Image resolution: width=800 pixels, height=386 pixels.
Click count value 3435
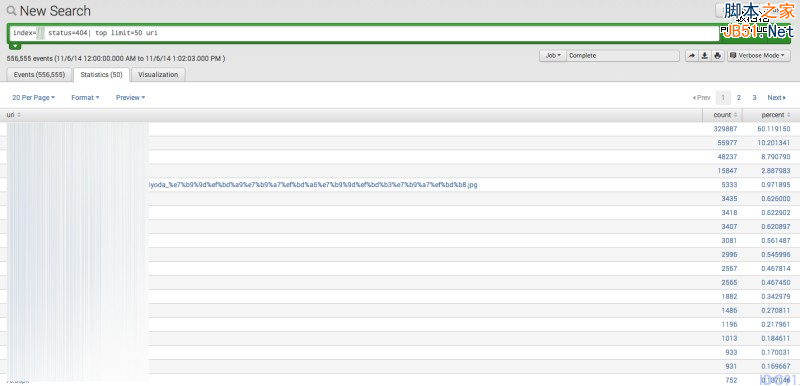[729, 198]
